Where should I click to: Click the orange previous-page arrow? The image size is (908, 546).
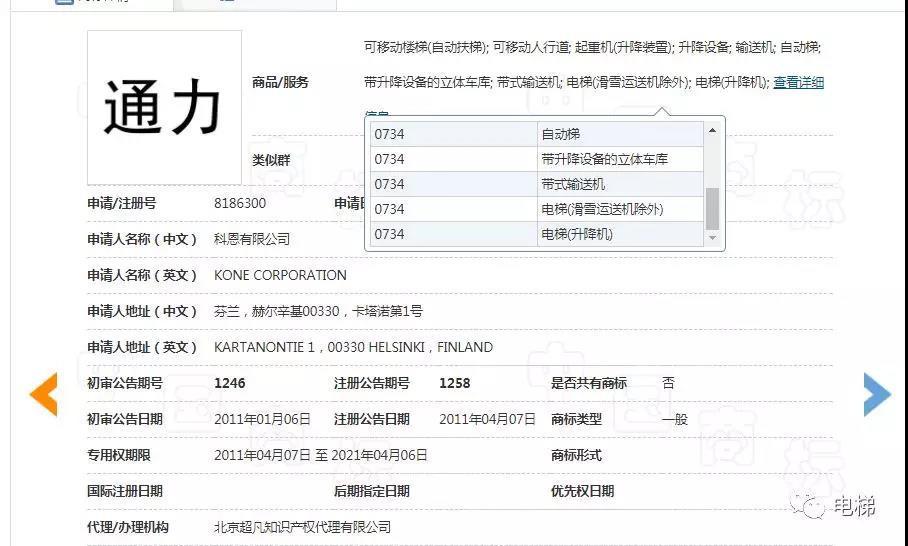44,394
